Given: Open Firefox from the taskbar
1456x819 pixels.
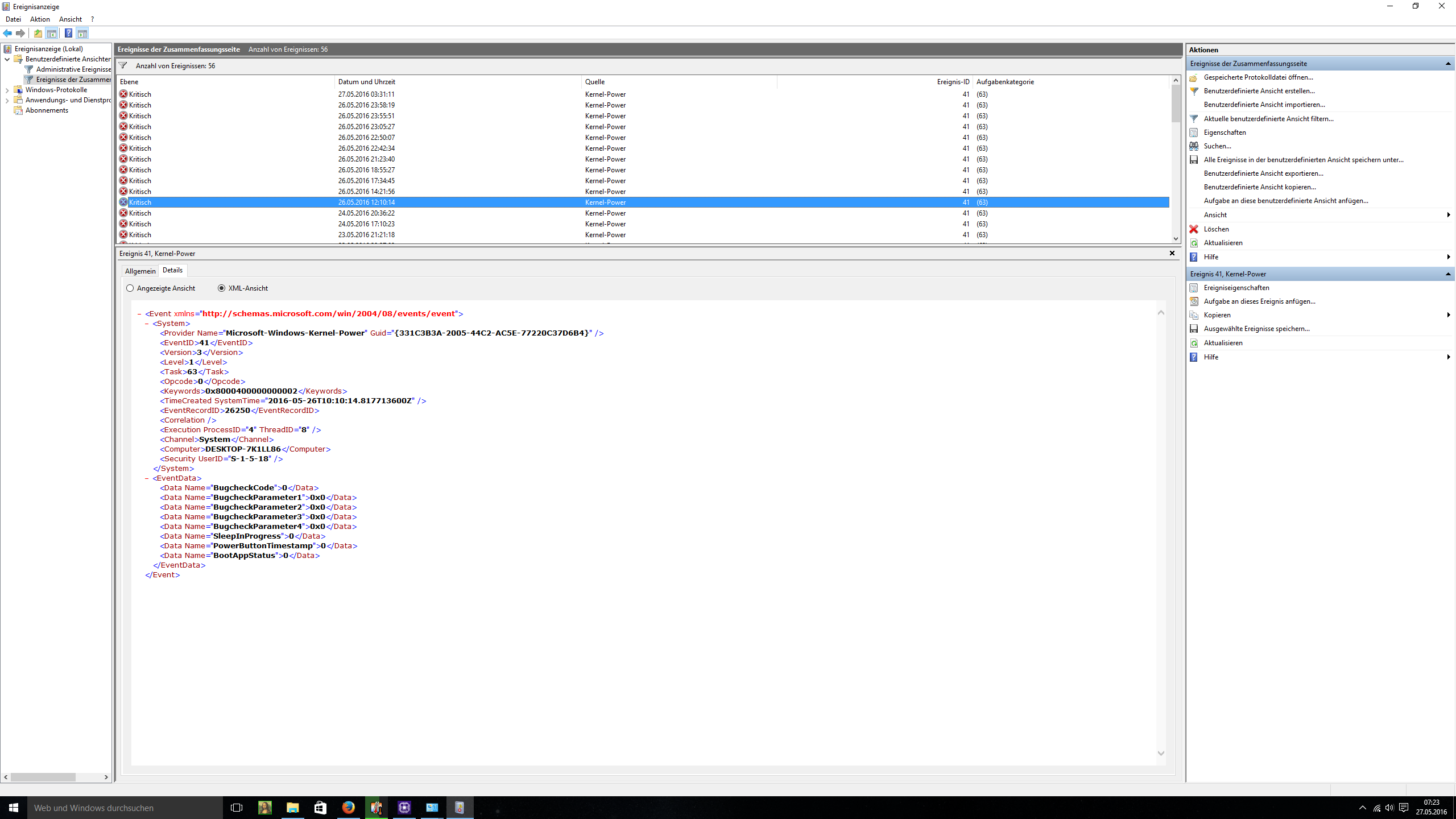Looking at the screenshot, I should [x=349, y=807].
